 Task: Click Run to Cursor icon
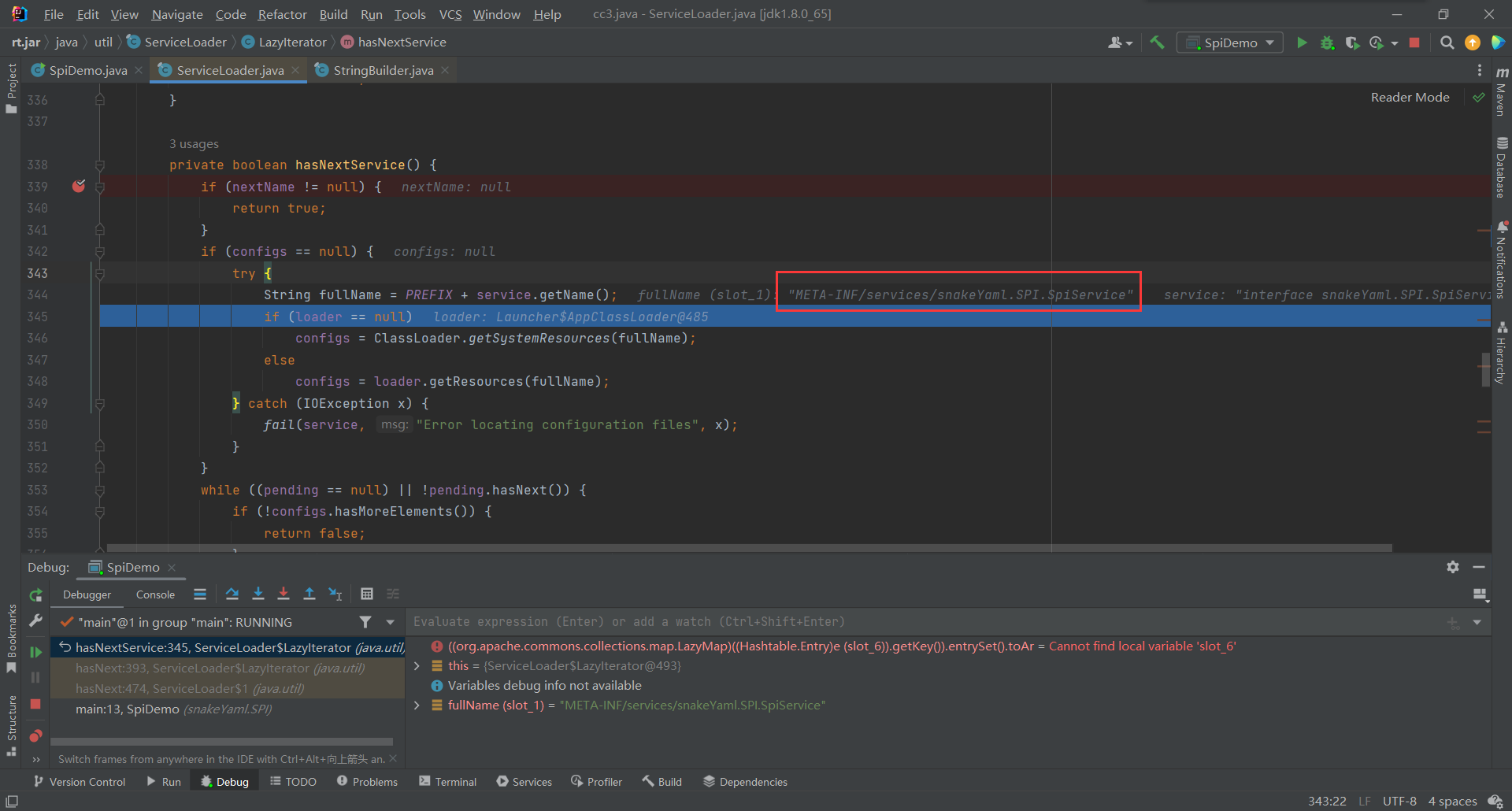pos(335,594)
